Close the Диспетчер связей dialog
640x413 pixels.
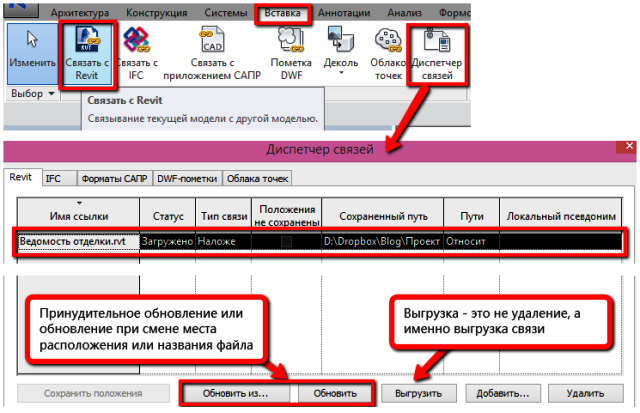[629, 146]
